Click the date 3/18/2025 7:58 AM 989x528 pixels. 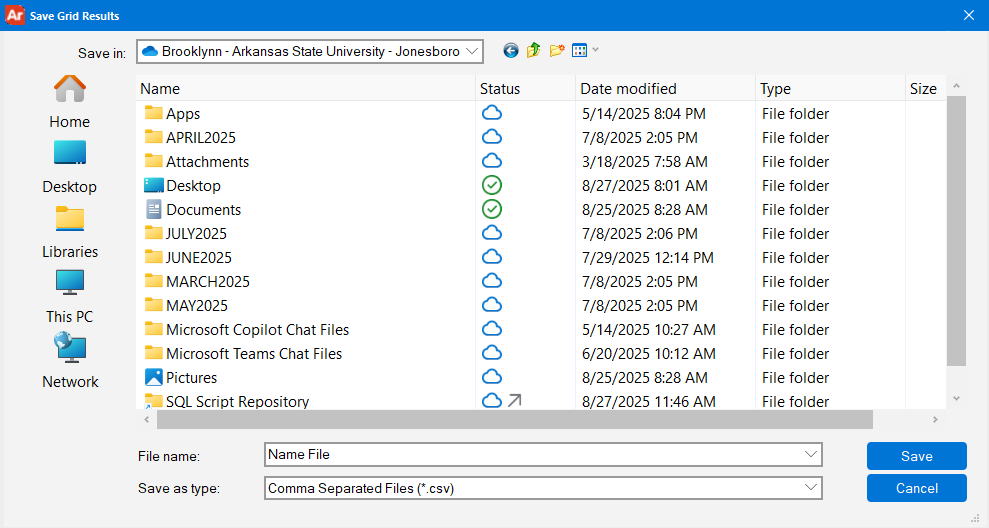[645, 161]
